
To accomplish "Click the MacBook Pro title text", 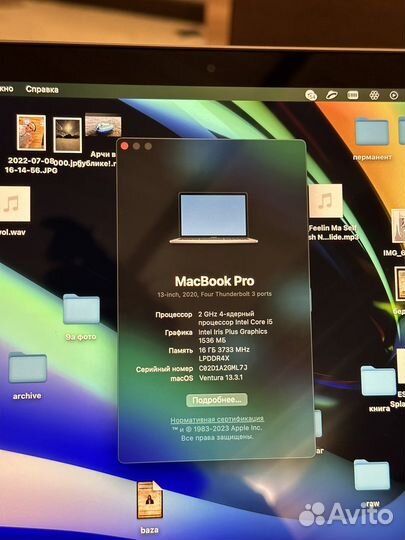I will pos(215,281).
